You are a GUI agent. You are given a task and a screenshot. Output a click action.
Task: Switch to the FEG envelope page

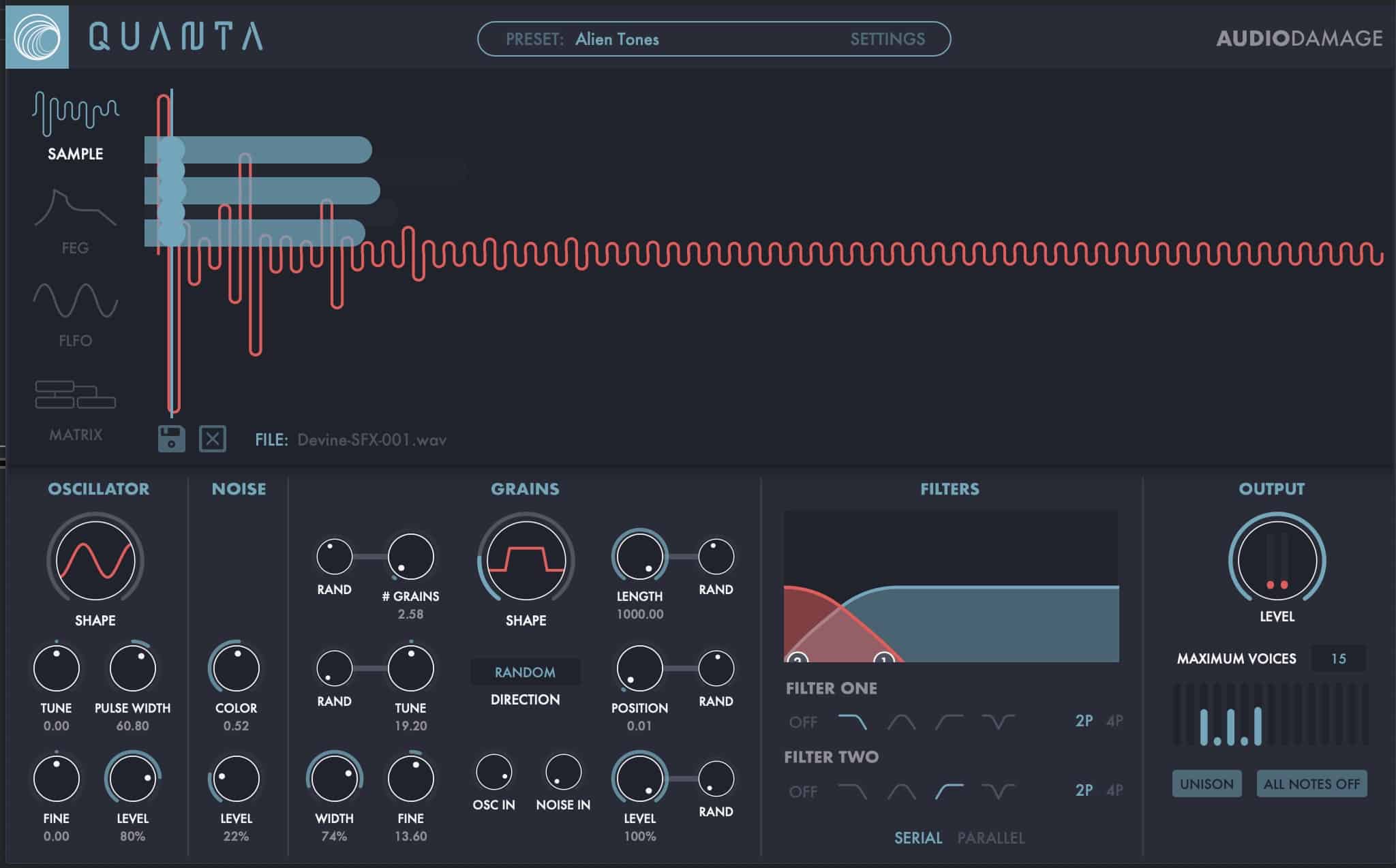75,221
